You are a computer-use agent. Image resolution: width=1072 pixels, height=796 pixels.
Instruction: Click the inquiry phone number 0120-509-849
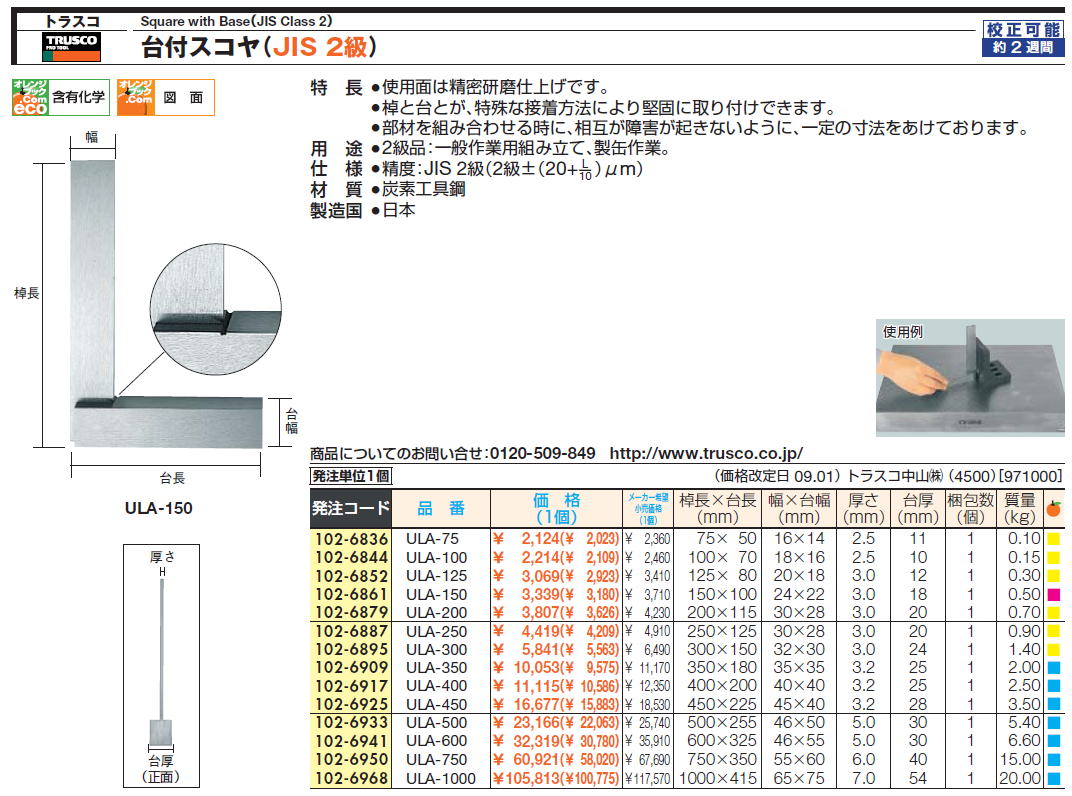pos(543,453)
